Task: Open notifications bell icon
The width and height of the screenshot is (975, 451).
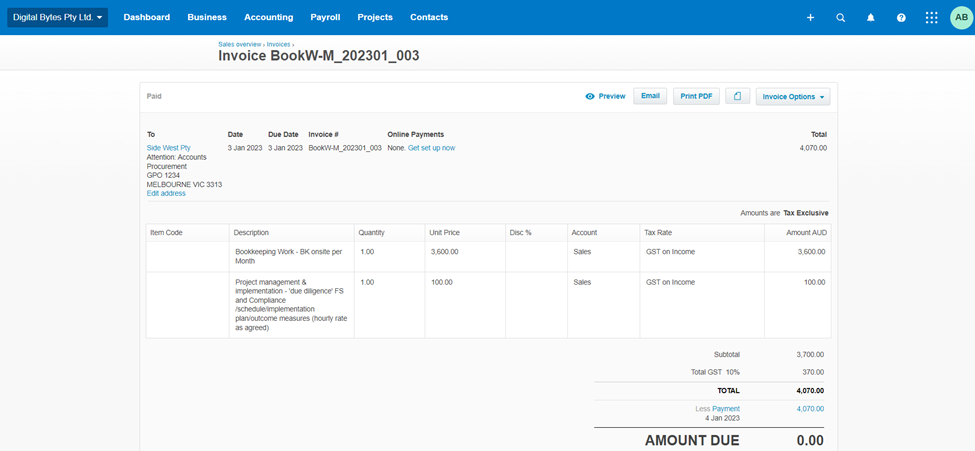Action: point(871,17)
